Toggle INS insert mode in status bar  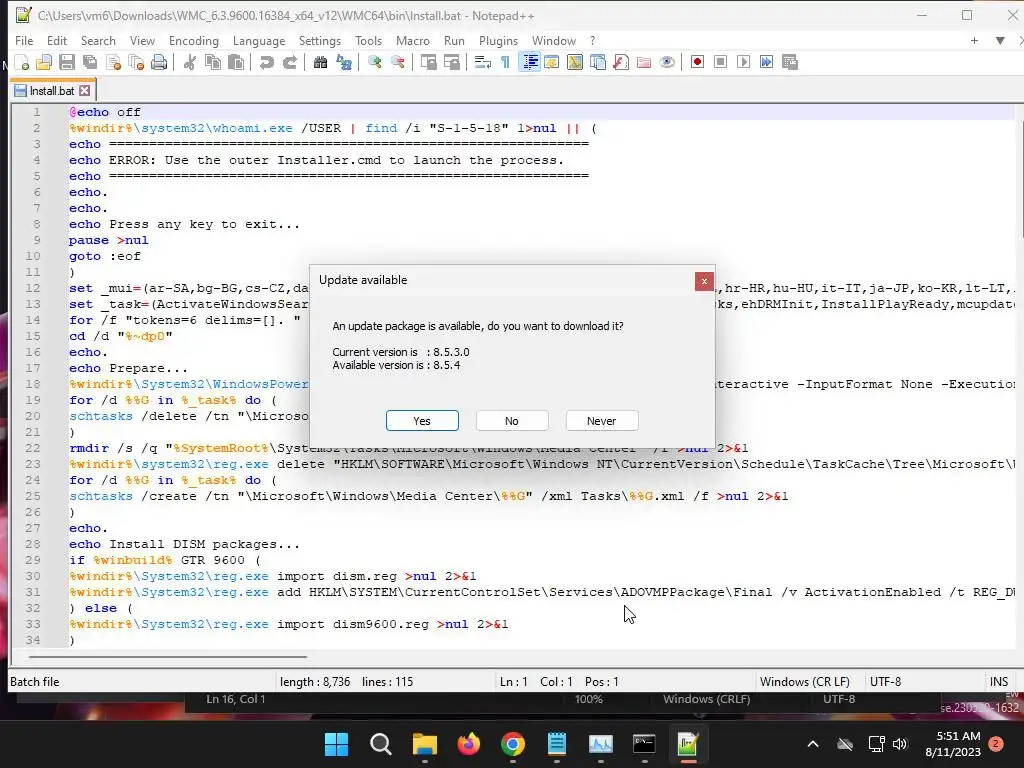999,682
